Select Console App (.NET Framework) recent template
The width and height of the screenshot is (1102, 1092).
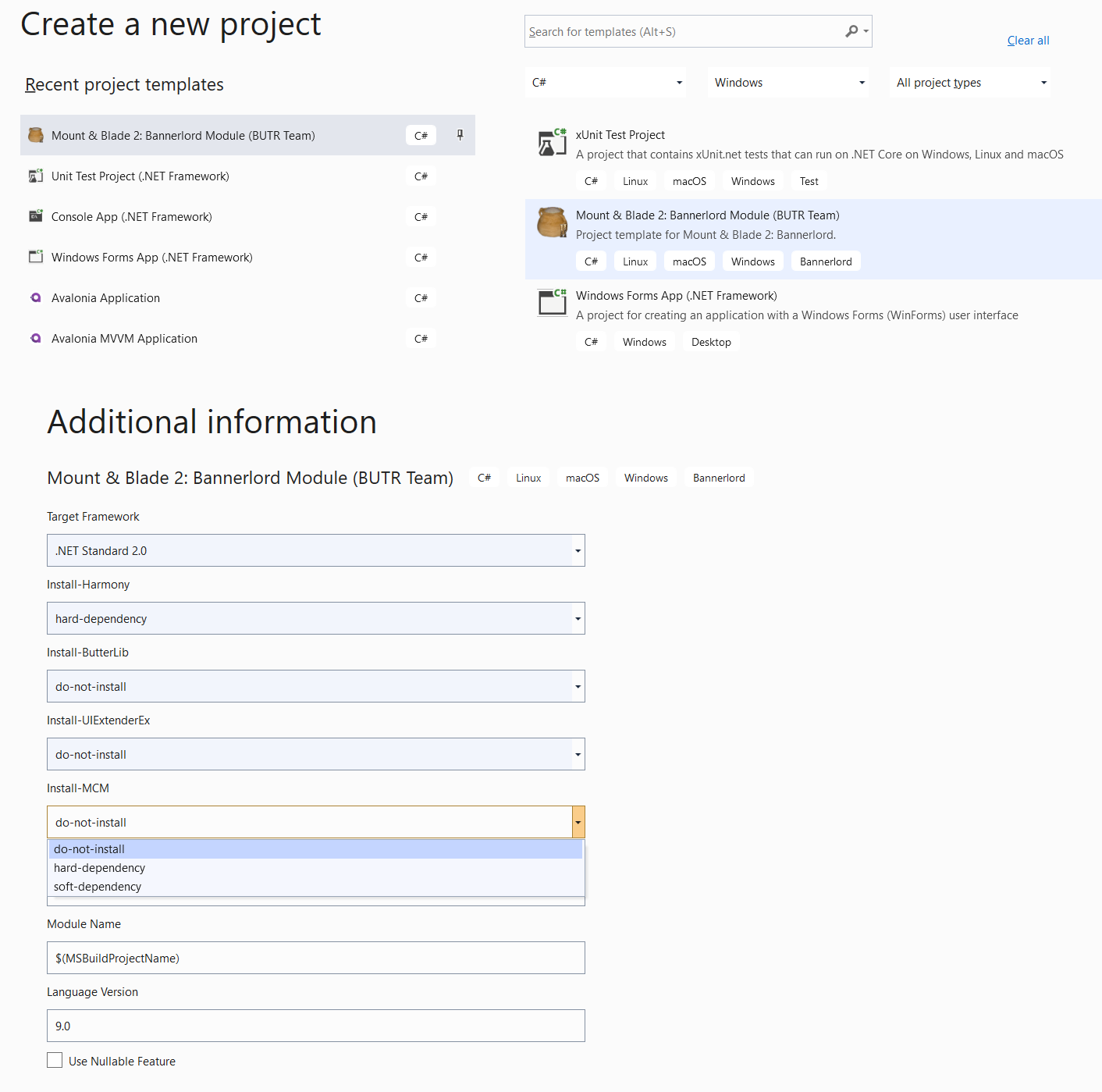[x=247, y=216]
